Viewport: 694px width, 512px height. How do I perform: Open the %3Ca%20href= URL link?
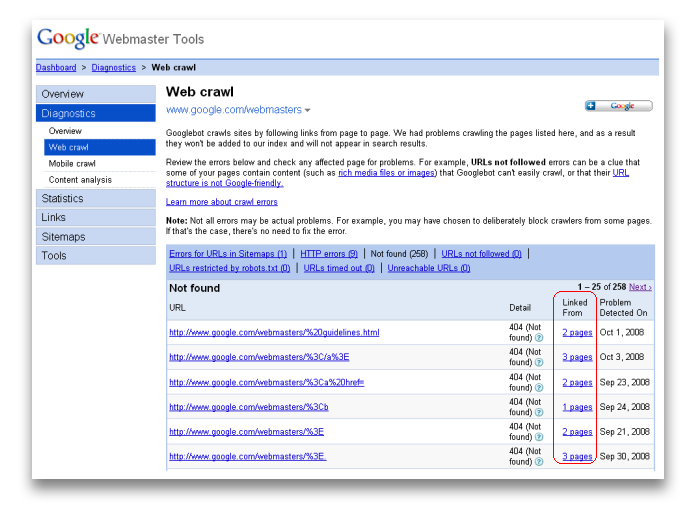266,382
